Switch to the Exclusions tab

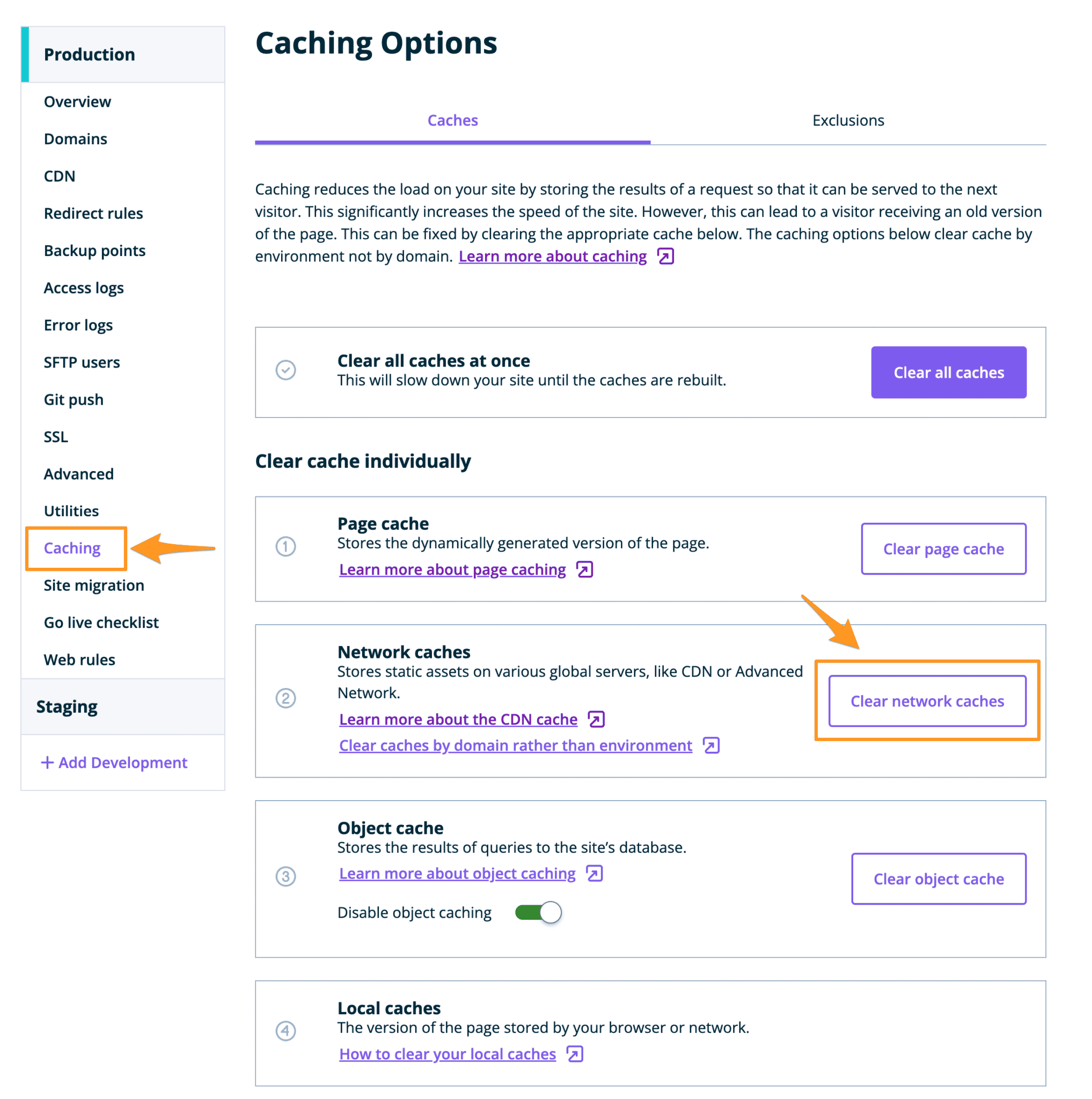847,120
